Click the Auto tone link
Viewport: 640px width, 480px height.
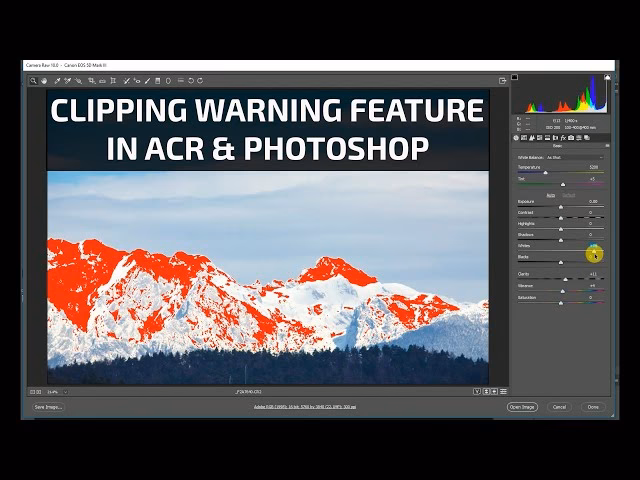click(x=551, y=195)
